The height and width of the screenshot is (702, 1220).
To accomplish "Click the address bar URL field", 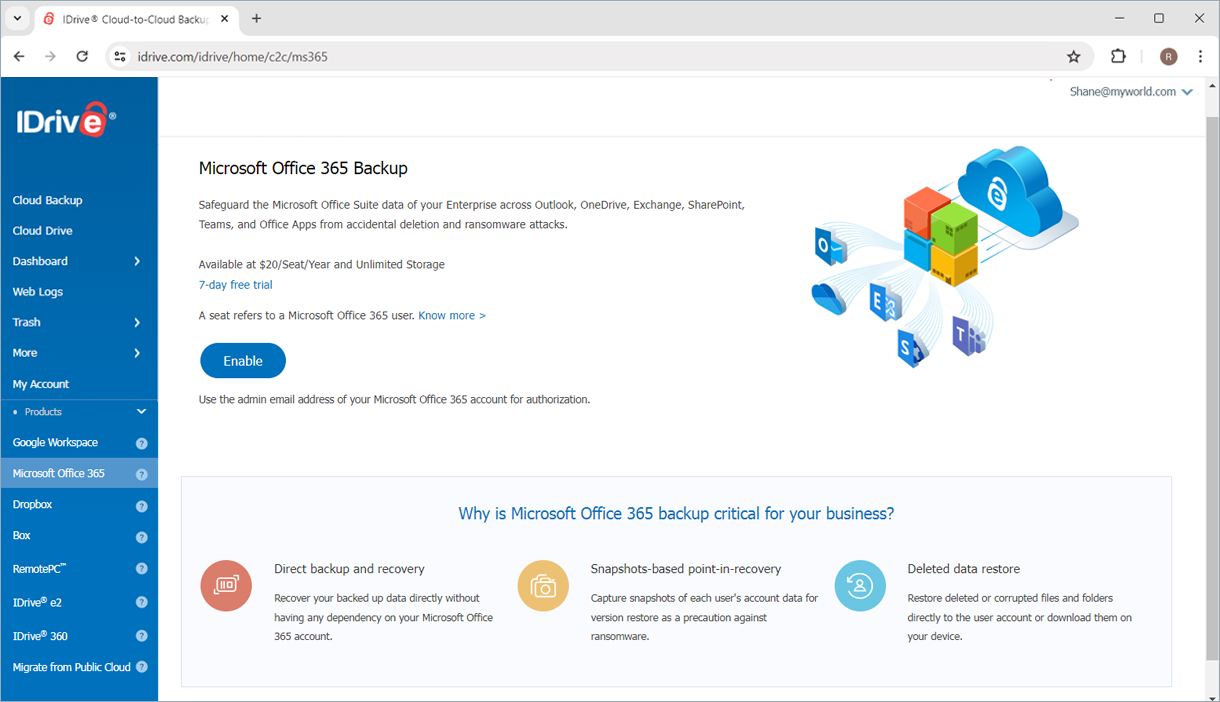I will tap(590, 57).
